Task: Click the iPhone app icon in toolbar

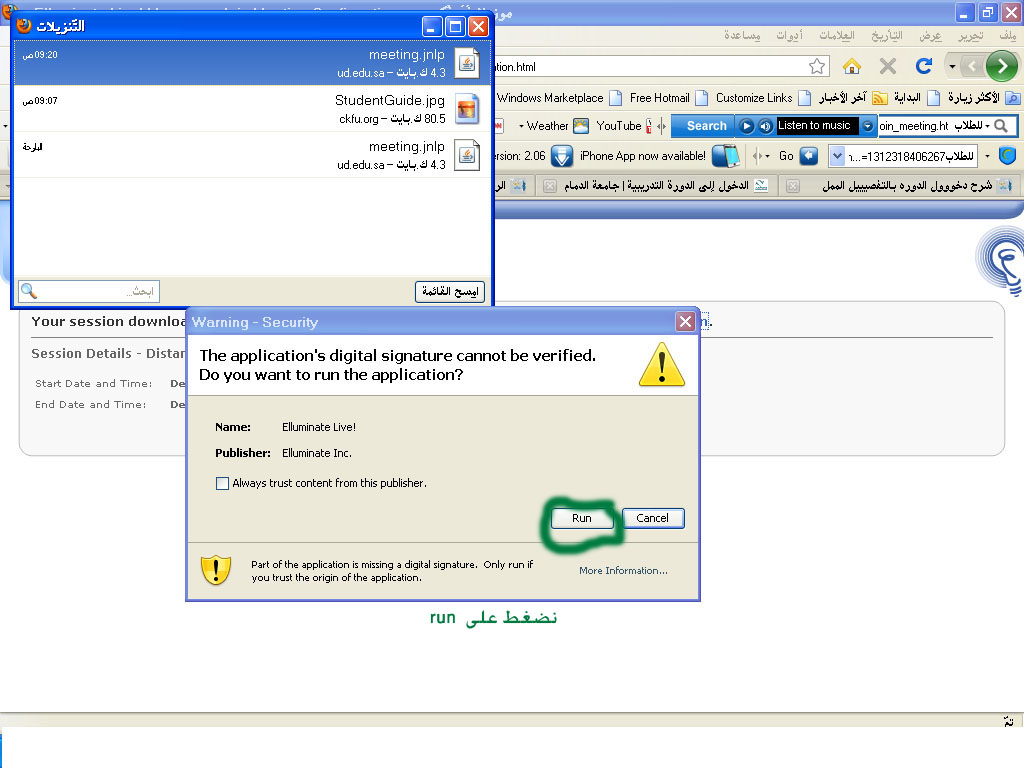Action: (726, 156)
